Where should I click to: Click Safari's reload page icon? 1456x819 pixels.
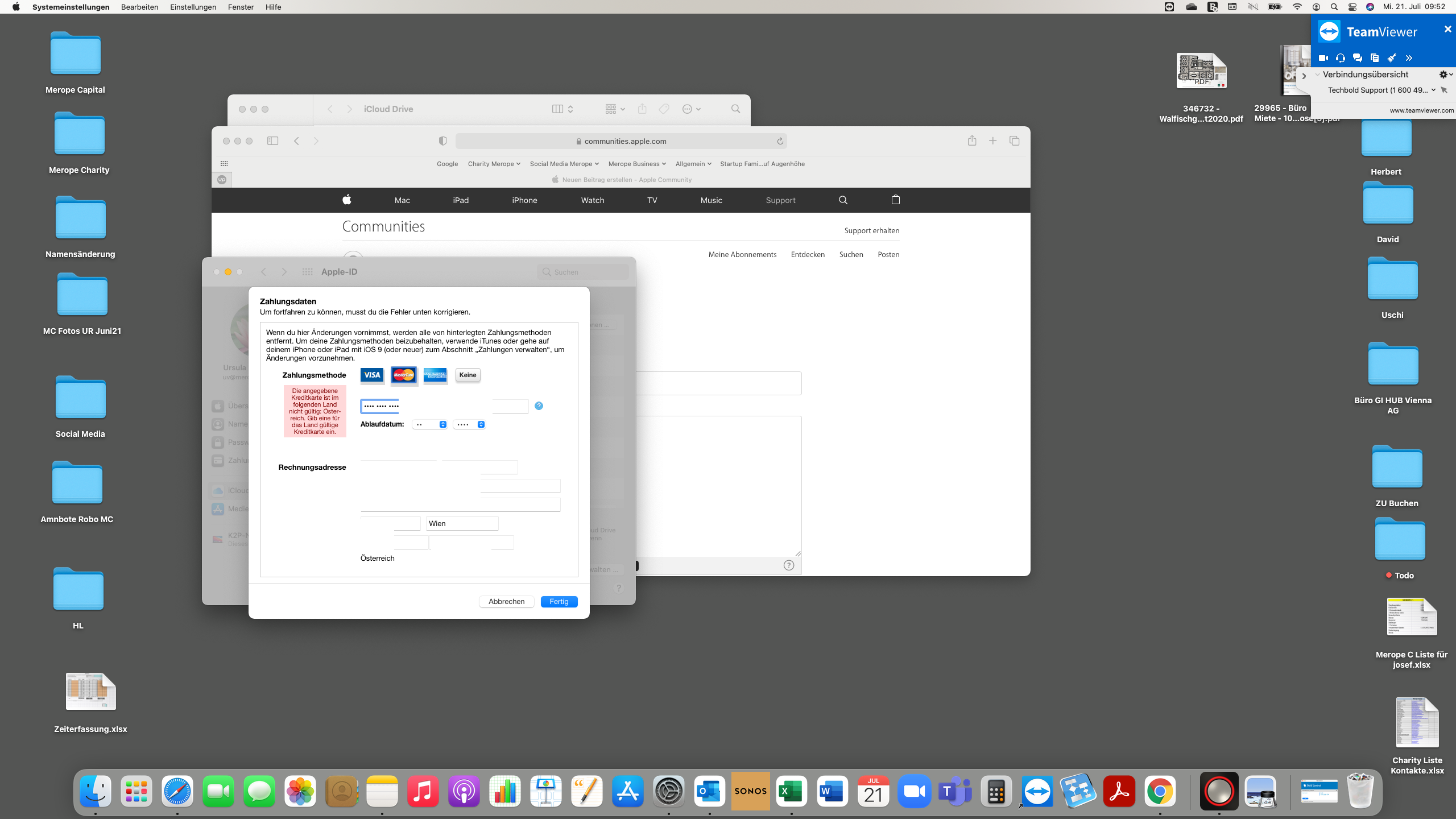pyautogui.click(x=780, y=141)
